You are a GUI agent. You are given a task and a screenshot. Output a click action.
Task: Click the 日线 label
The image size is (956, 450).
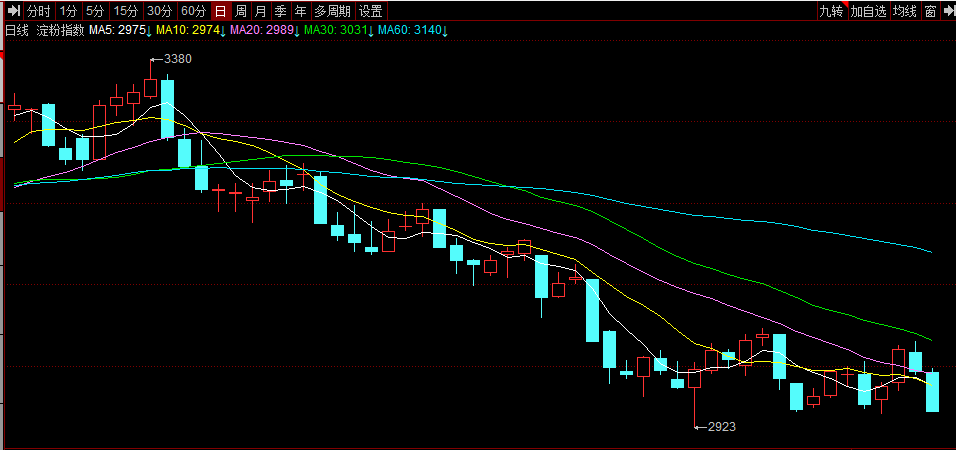16,30
